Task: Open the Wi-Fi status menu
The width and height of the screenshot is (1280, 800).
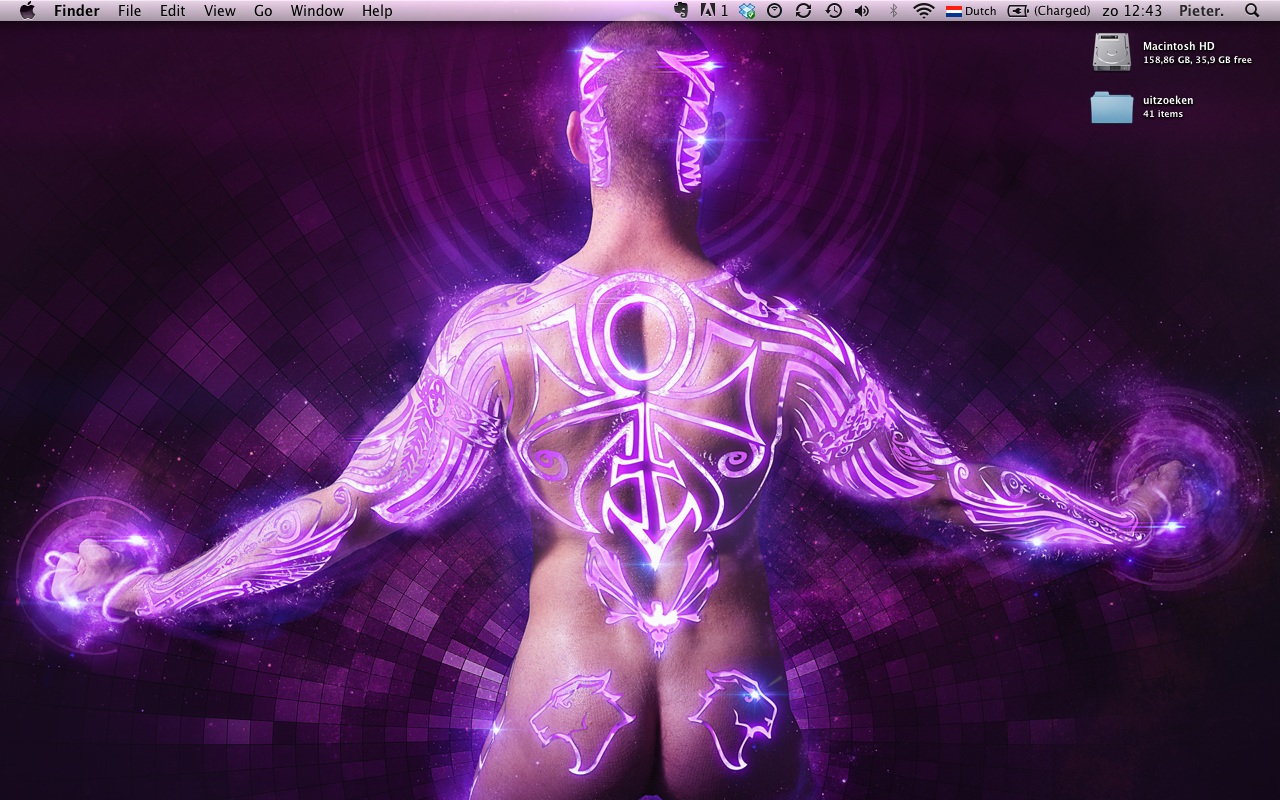Action: (x=924, y=11)
